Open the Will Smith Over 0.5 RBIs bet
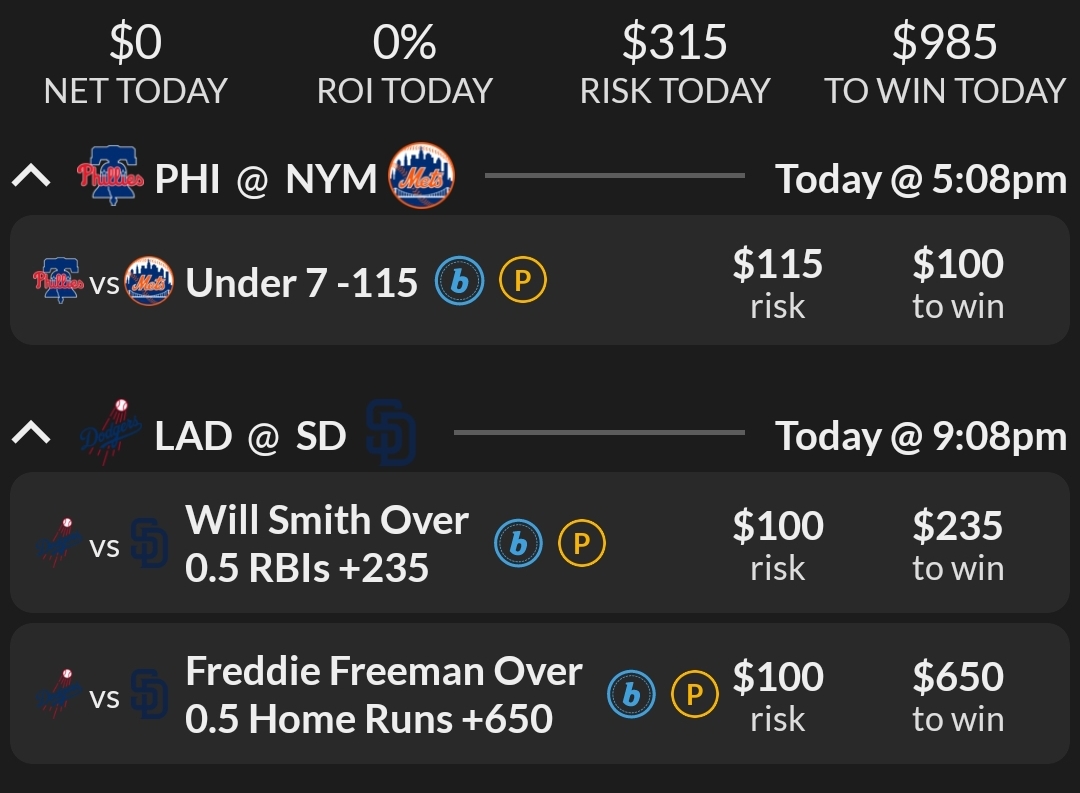This screenshot has height=793, width=1080. pos(327,544)
